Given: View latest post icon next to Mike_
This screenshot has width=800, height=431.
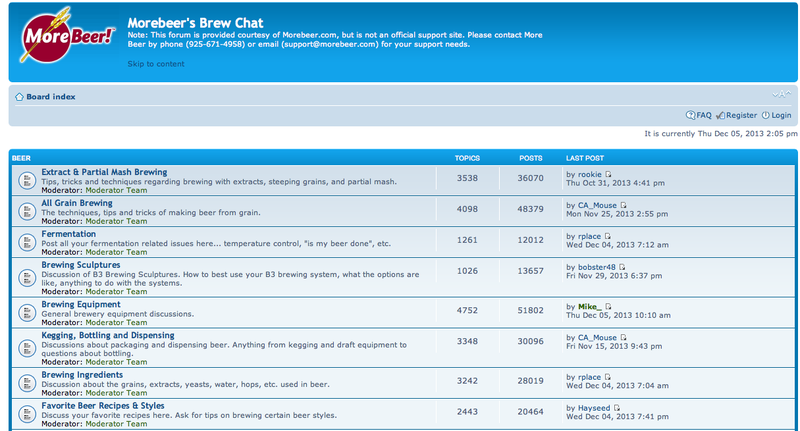Looking at the screenshot, I should (x=608, y=307).
